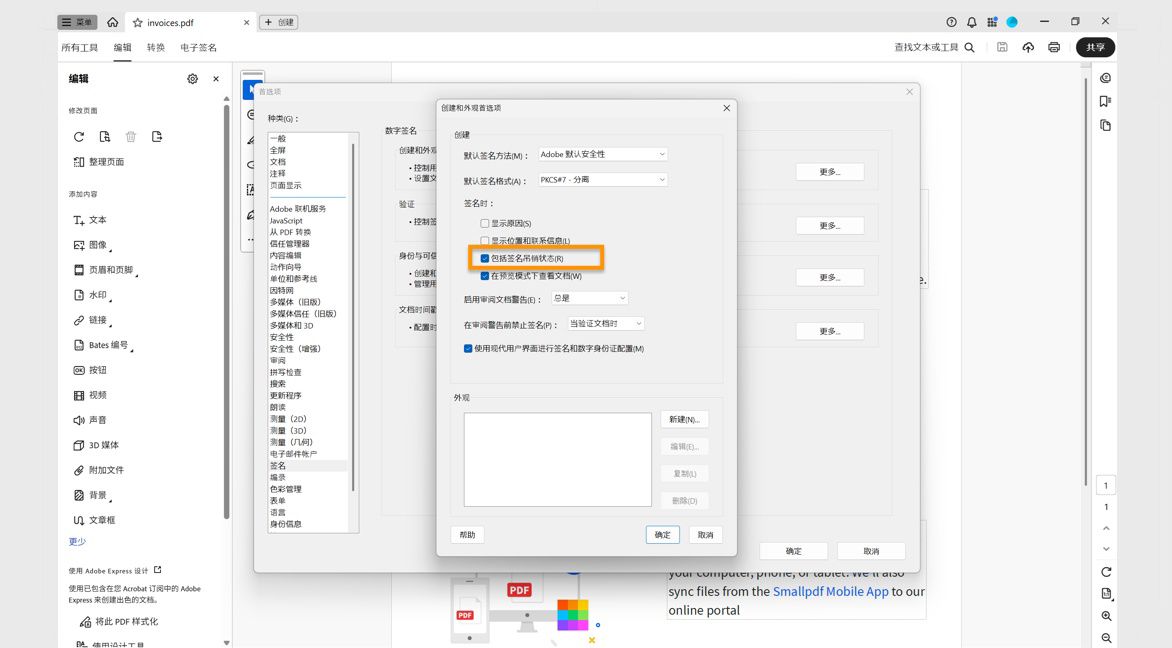The width and height of the screenshot is (1172, 648).
Task: Open the bookmarks panel icon
Action: (x=1105, y=102)
